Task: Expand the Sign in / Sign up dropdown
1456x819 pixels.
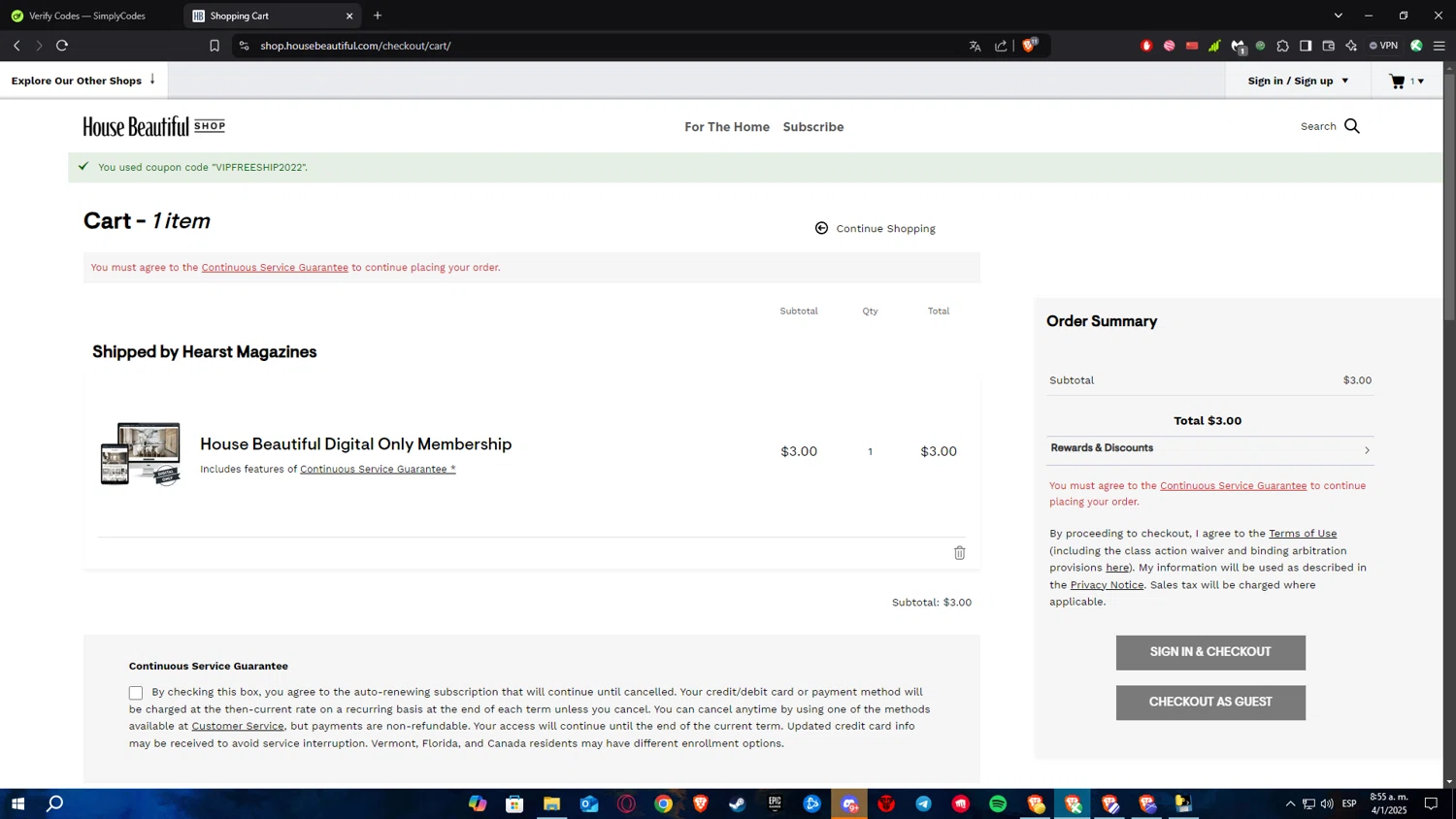Action: point(1298,82)
